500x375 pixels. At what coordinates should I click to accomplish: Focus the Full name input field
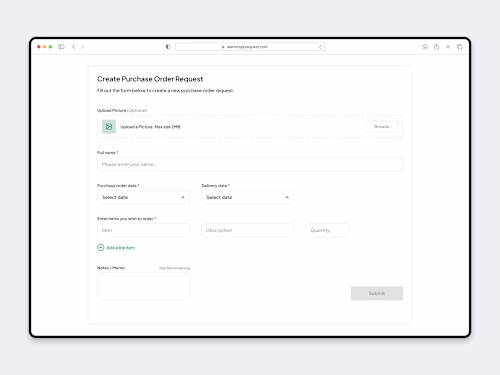250,164
